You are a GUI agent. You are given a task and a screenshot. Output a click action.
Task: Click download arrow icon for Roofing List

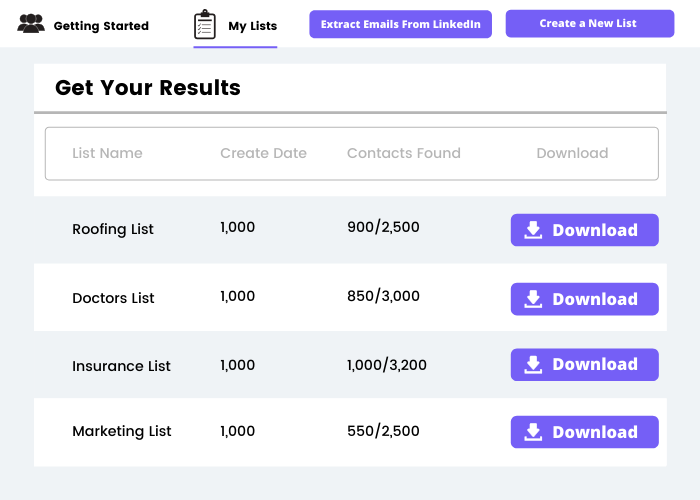click(533, 230)
